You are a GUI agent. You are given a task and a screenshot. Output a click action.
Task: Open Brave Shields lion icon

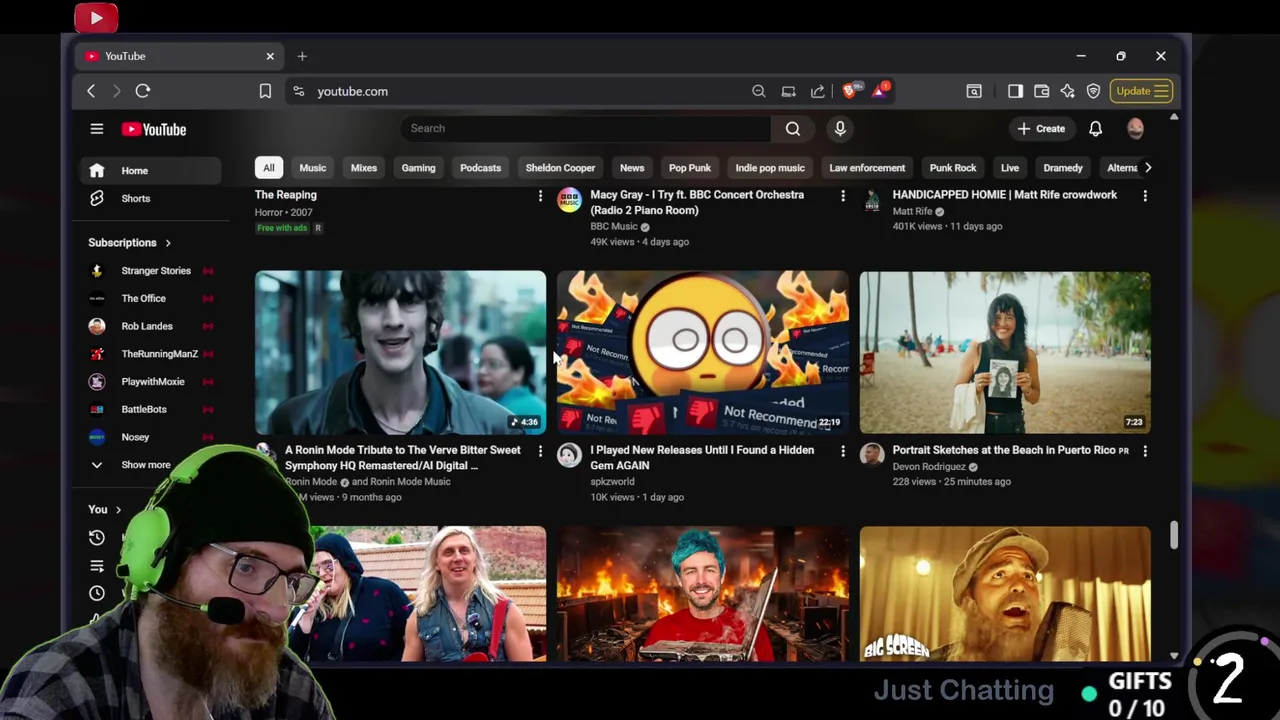[849, 91]
